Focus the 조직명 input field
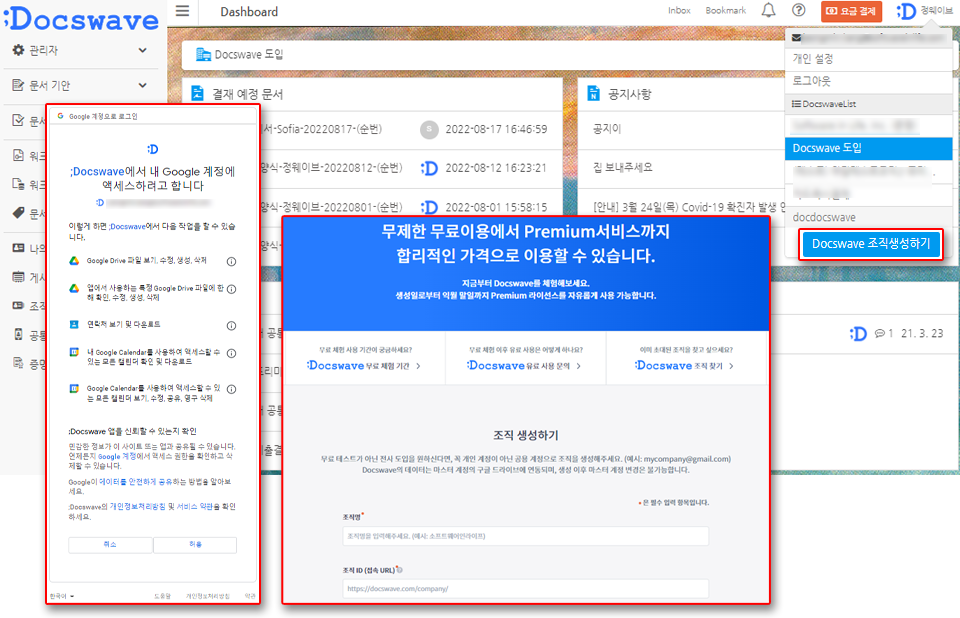Screen dimensions: 960x618 (525, 536)
